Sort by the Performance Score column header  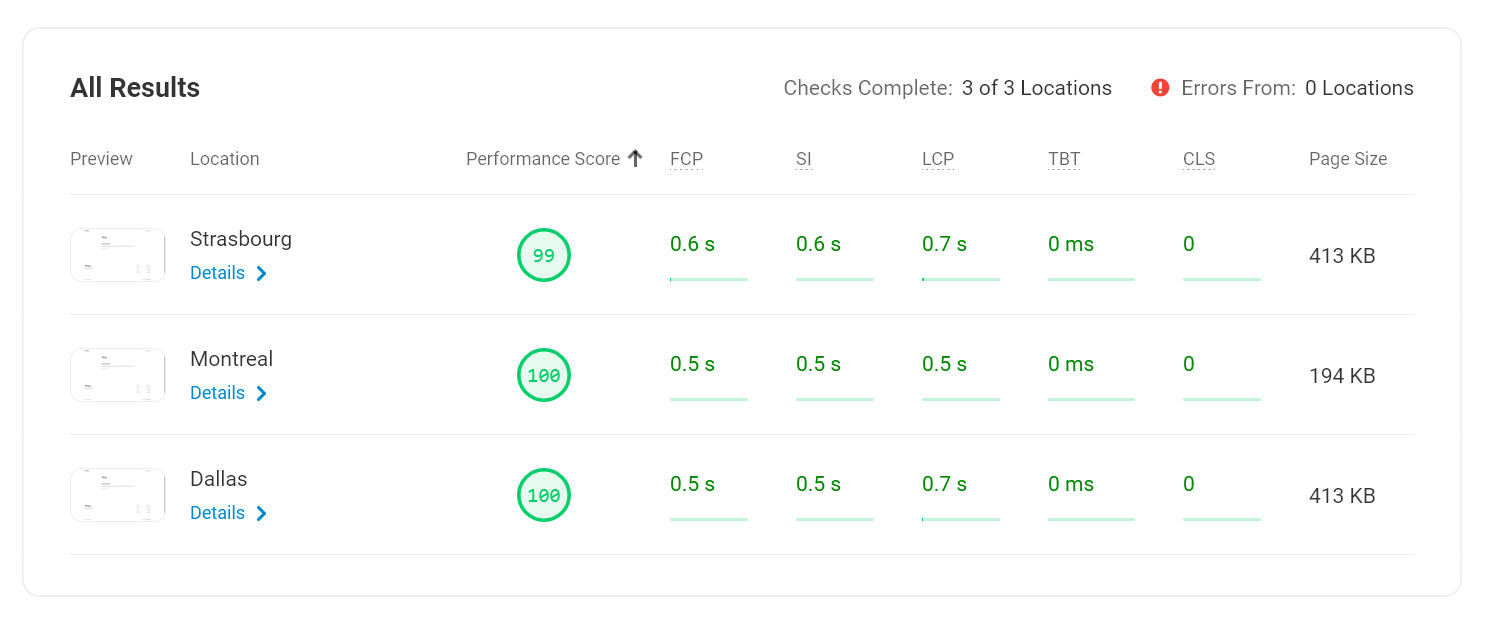pyautogui.click(x=542, y=159)
